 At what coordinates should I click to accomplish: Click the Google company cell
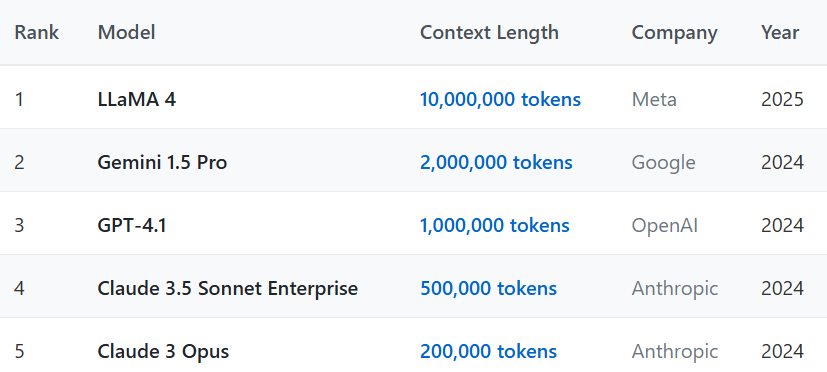(663, 163)
